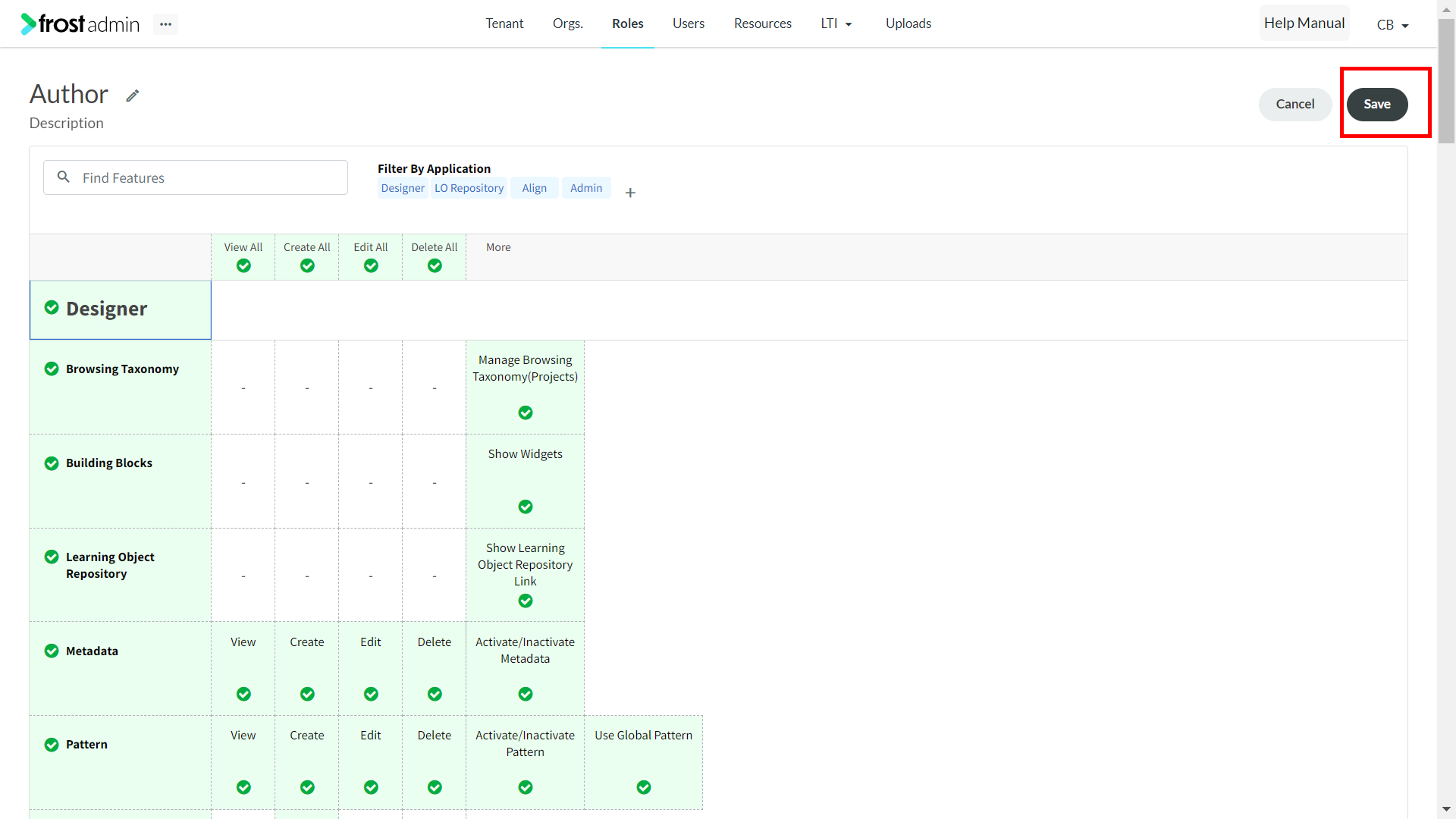The height and width of the screenshot is (819, 1456).
Task: Toggle Pattern Edit permission check
Action: pos(371,787)
